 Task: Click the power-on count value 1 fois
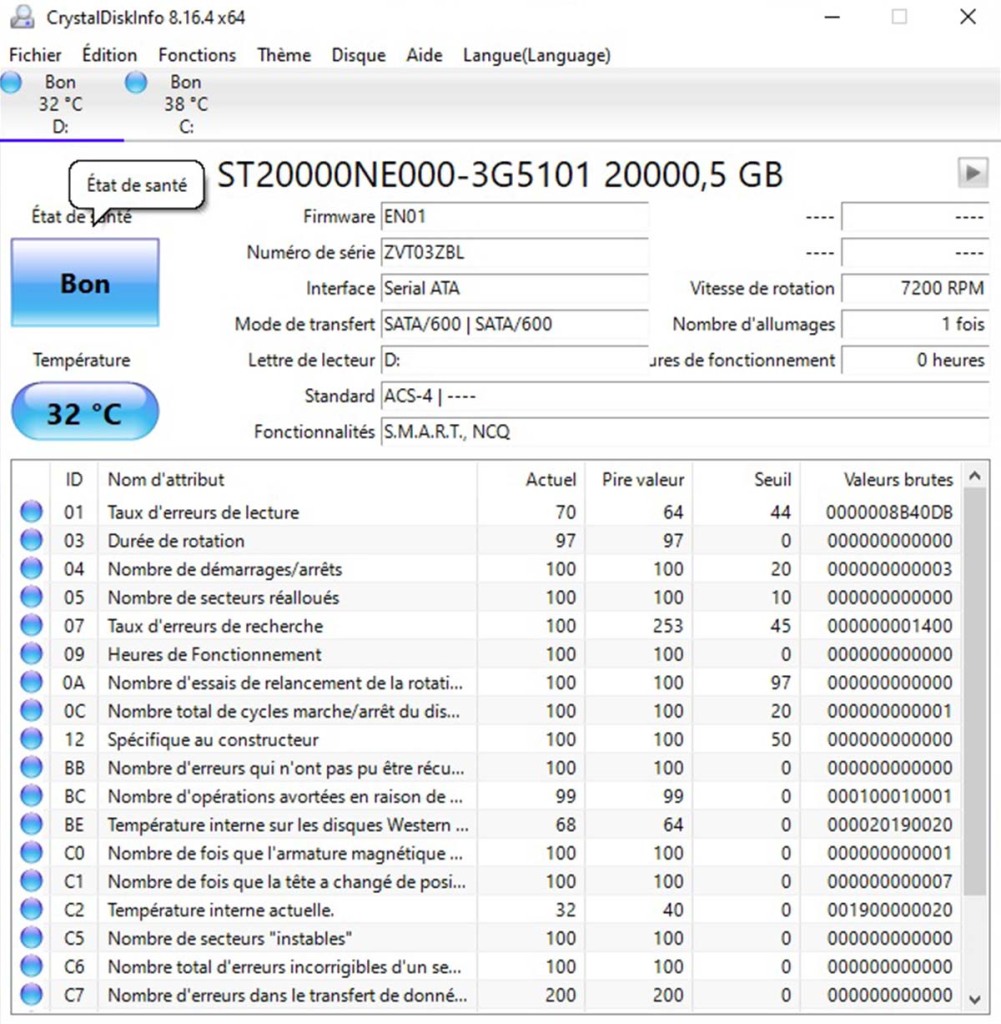coord(915,324)
